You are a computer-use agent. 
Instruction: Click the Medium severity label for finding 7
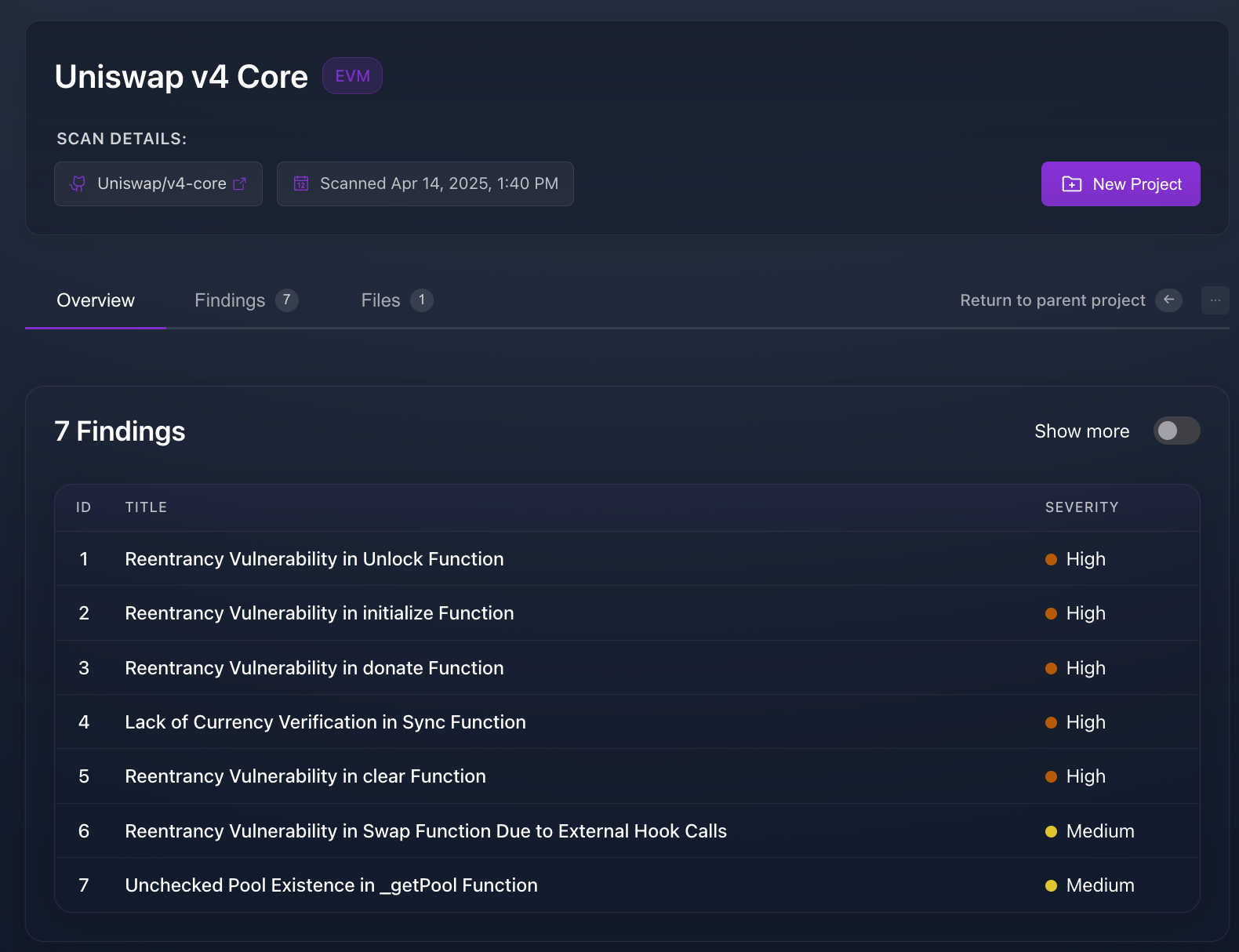1100,885
